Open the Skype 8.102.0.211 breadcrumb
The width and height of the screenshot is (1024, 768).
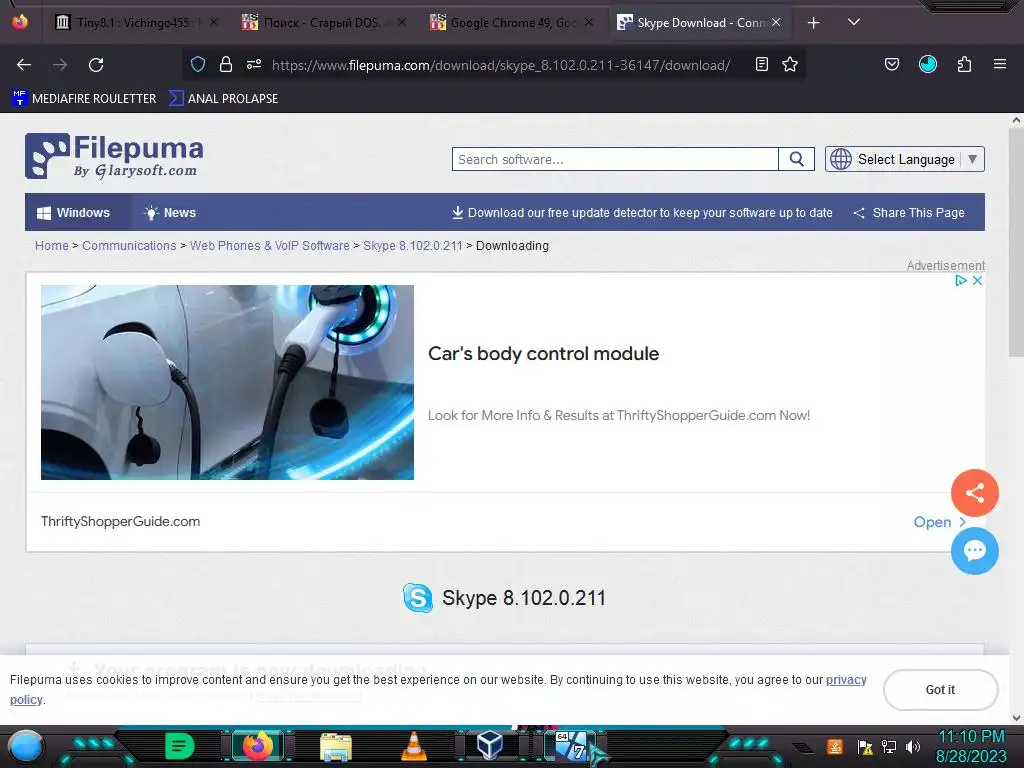(x=412, y=246)
